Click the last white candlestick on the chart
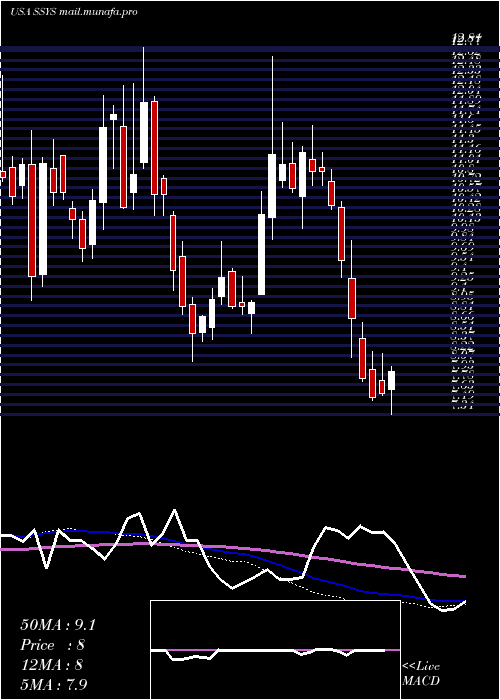The image size is (500, 700). coord(392,380)
